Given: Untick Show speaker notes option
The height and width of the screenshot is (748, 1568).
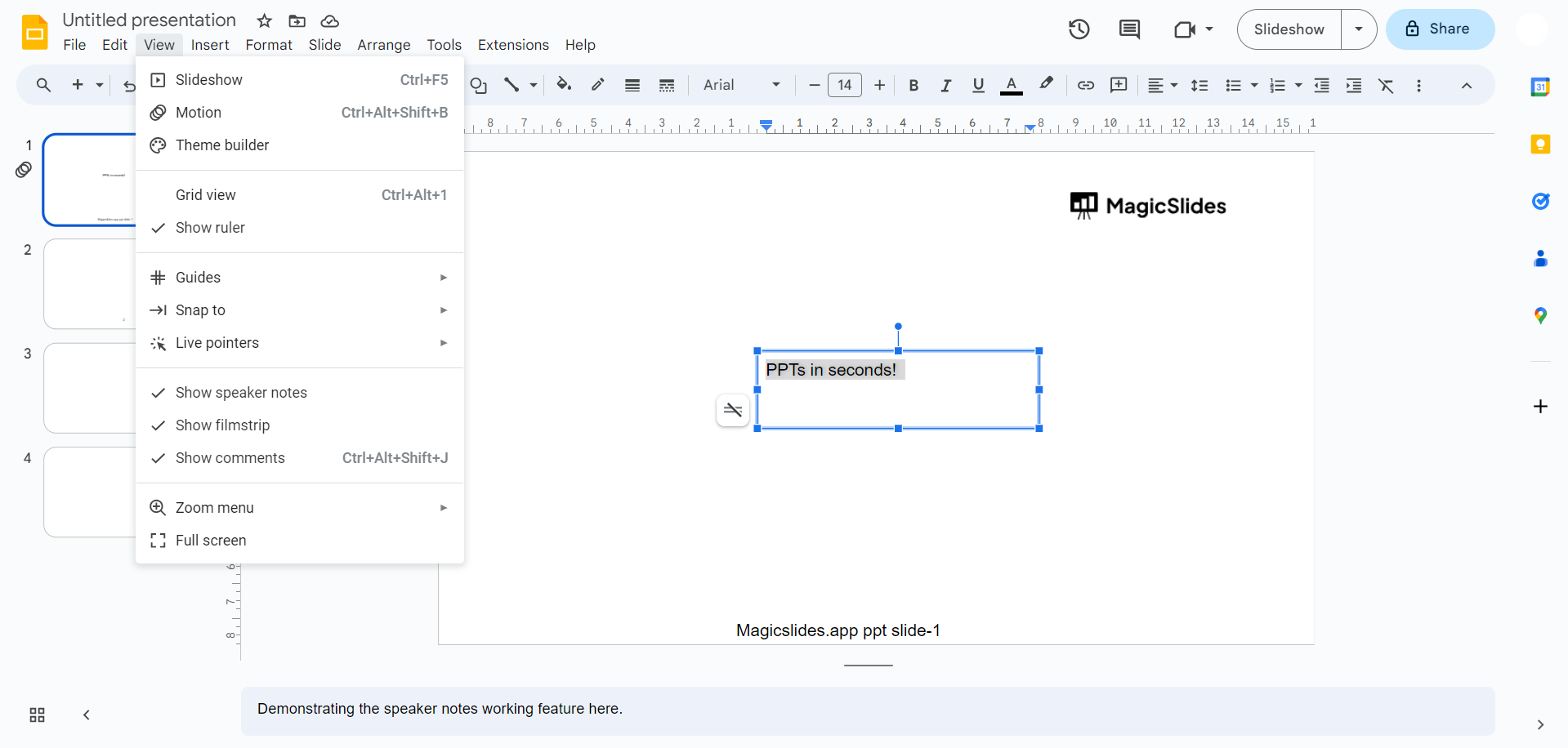Looking at the screenshot, I should [300, 393].
